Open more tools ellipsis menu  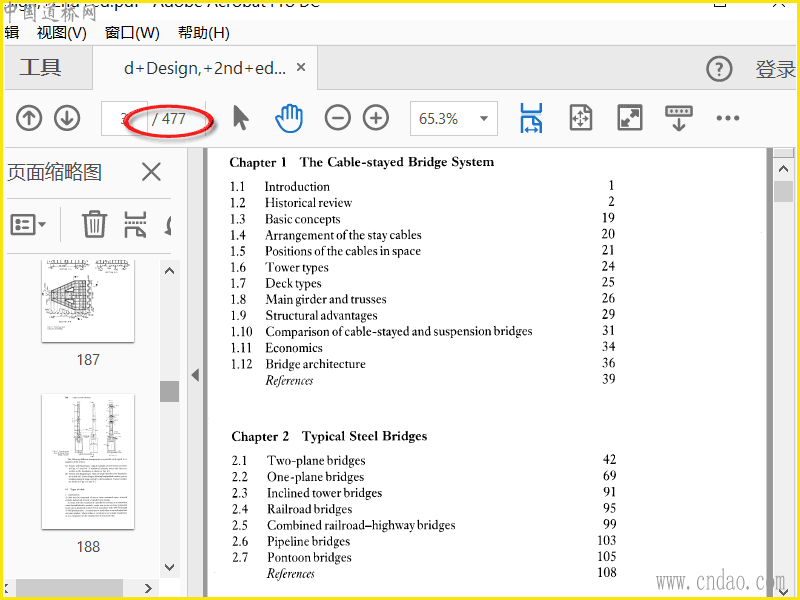728,118
